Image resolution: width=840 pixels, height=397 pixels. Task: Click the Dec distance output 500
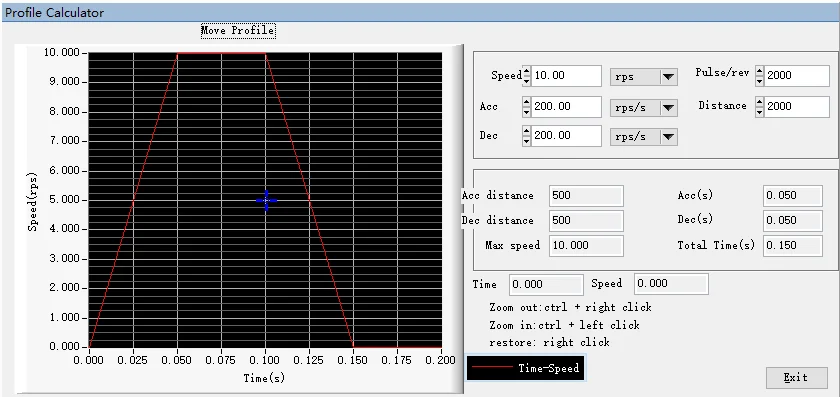pos(586,220)
